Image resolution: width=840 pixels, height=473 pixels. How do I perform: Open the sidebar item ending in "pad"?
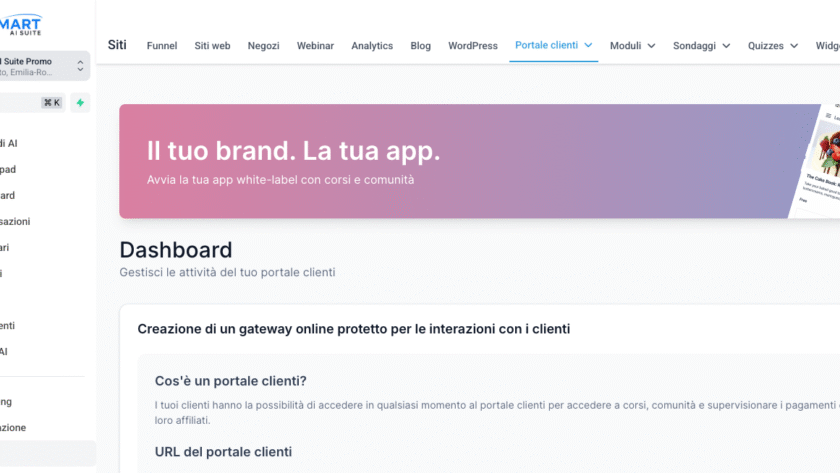8,169
